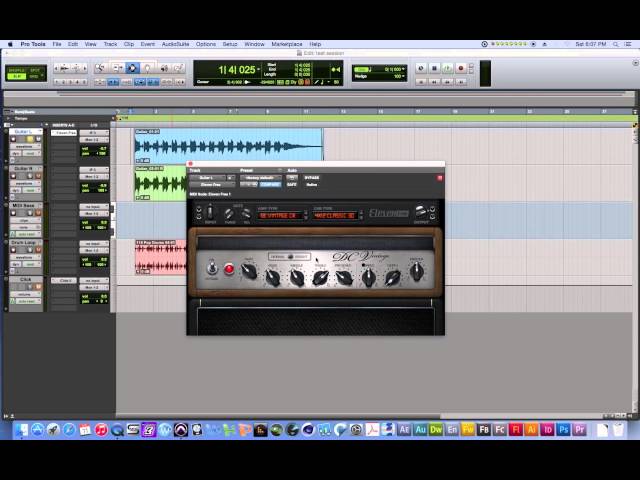The height and width of the screenshot is (480, 640).
Task: Open the Amp Type selector display
Action: pyautogui.click(x=280, y=215)
